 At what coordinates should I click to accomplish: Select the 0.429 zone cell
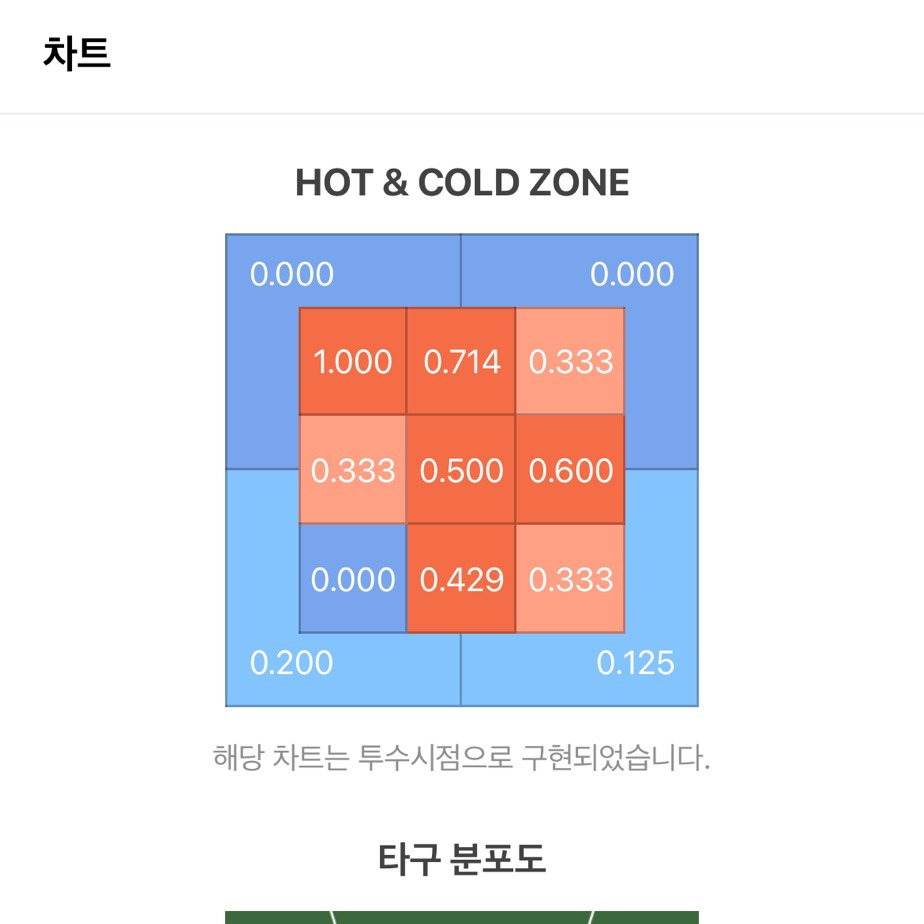coord(461,578)
